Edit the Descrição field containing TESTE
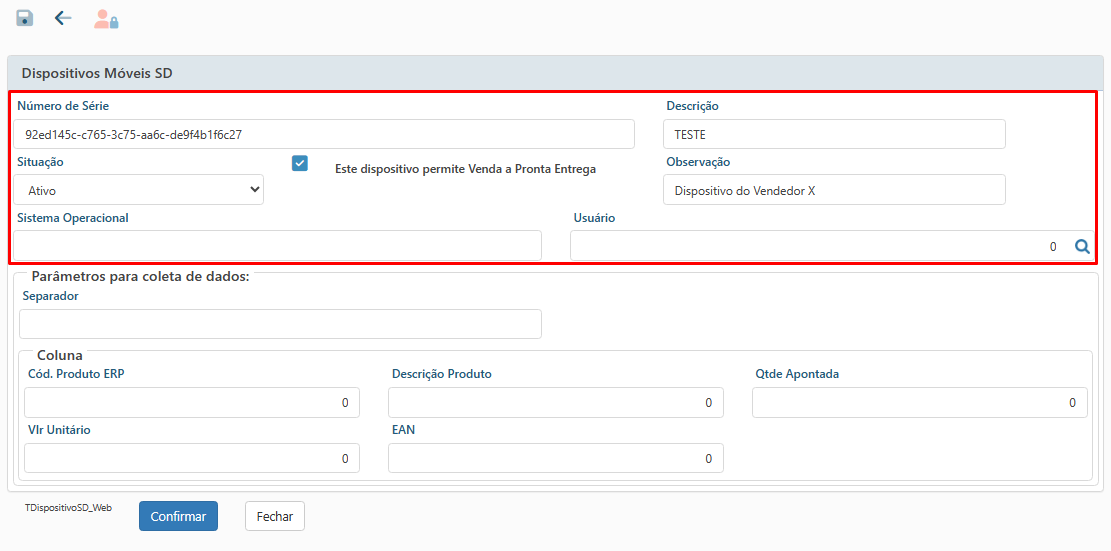The image size is (1111, 551). (834, 134)
